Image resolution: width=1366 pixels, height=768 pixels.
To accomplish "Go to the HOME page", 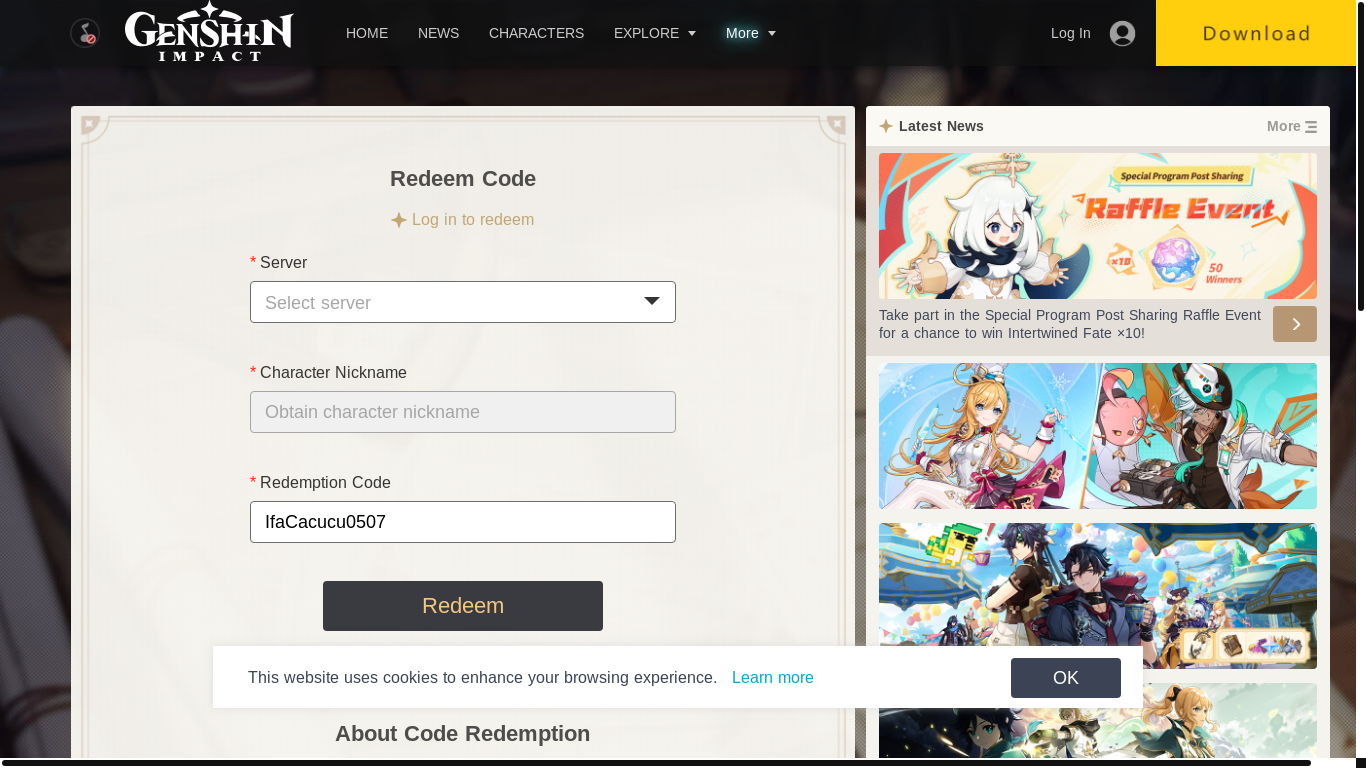I will [x=367, y=33].
